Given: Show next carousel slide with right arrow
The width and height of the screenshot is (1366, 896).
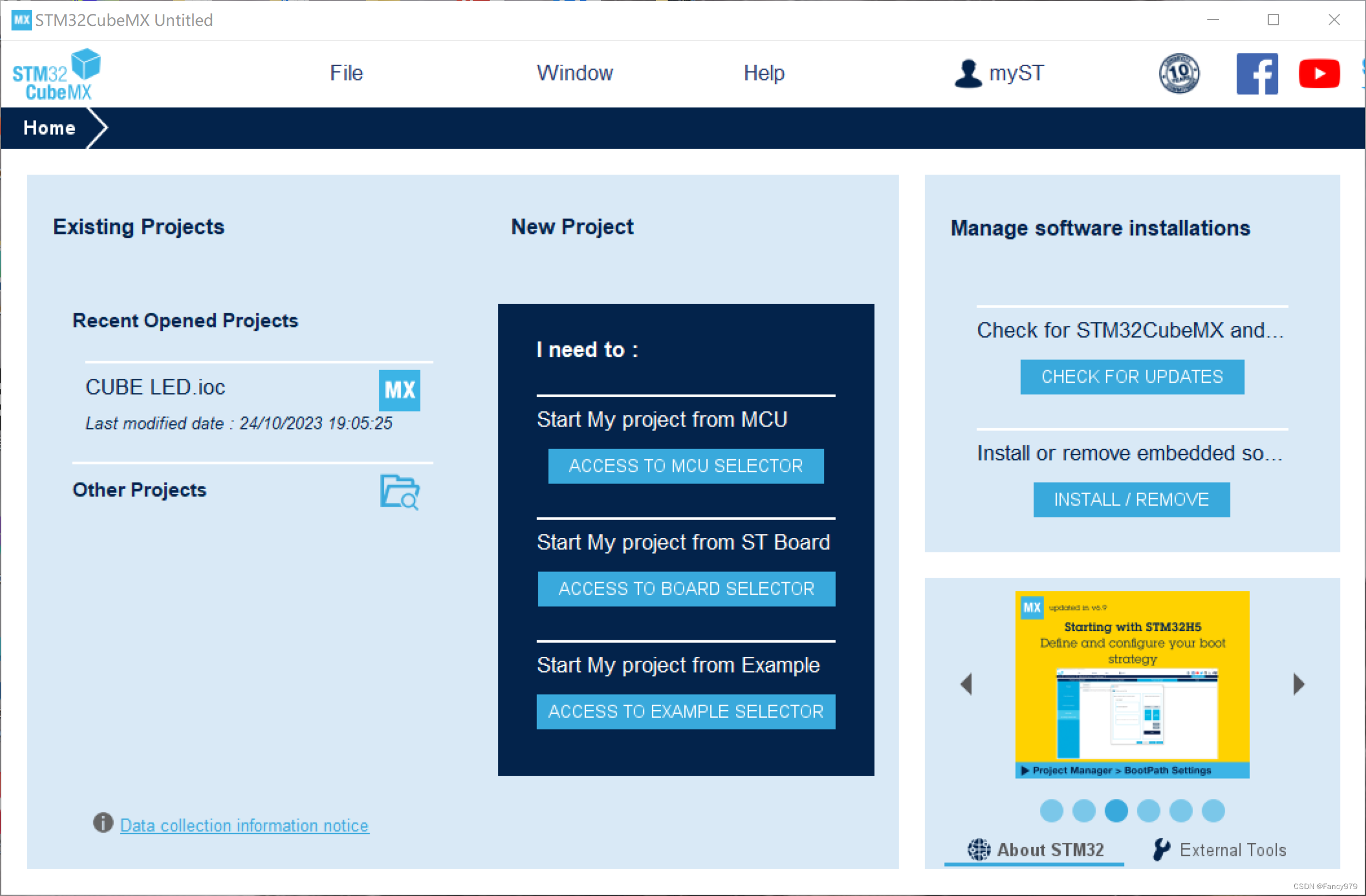Looking at the screenshot, I should pos(1299,684).
